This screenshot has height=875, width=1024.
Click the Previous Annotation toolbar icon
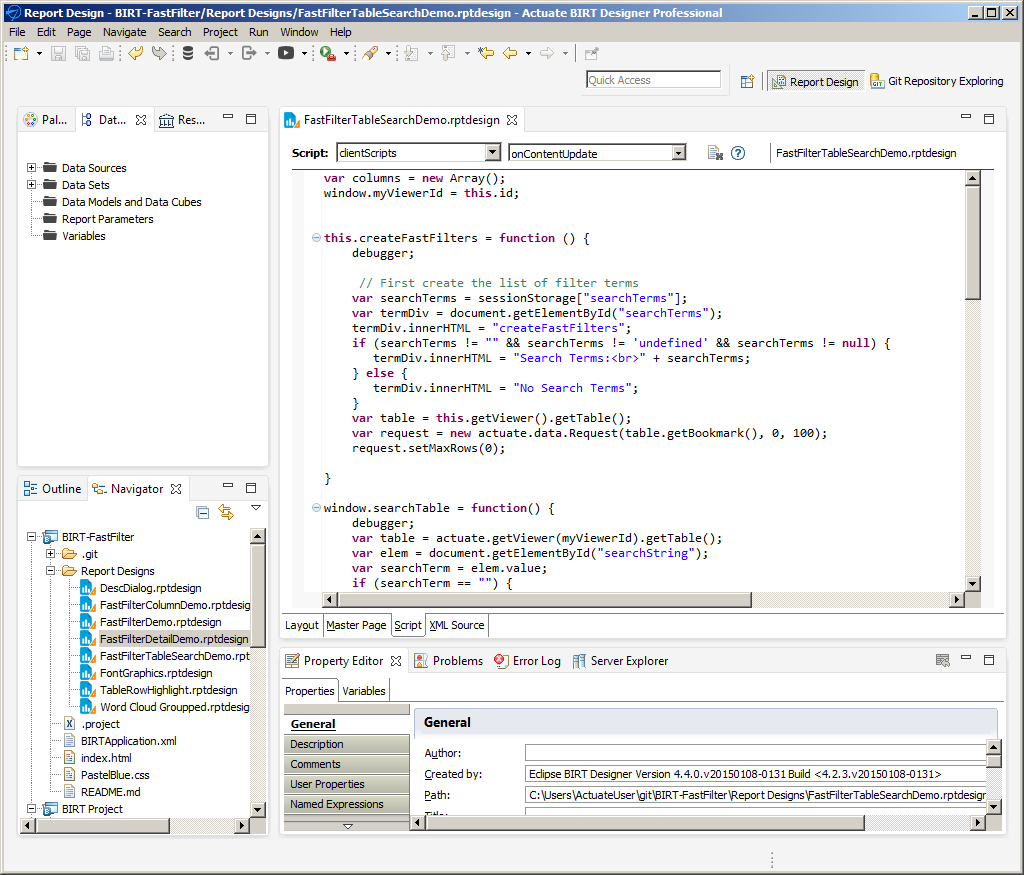point(448,54)
